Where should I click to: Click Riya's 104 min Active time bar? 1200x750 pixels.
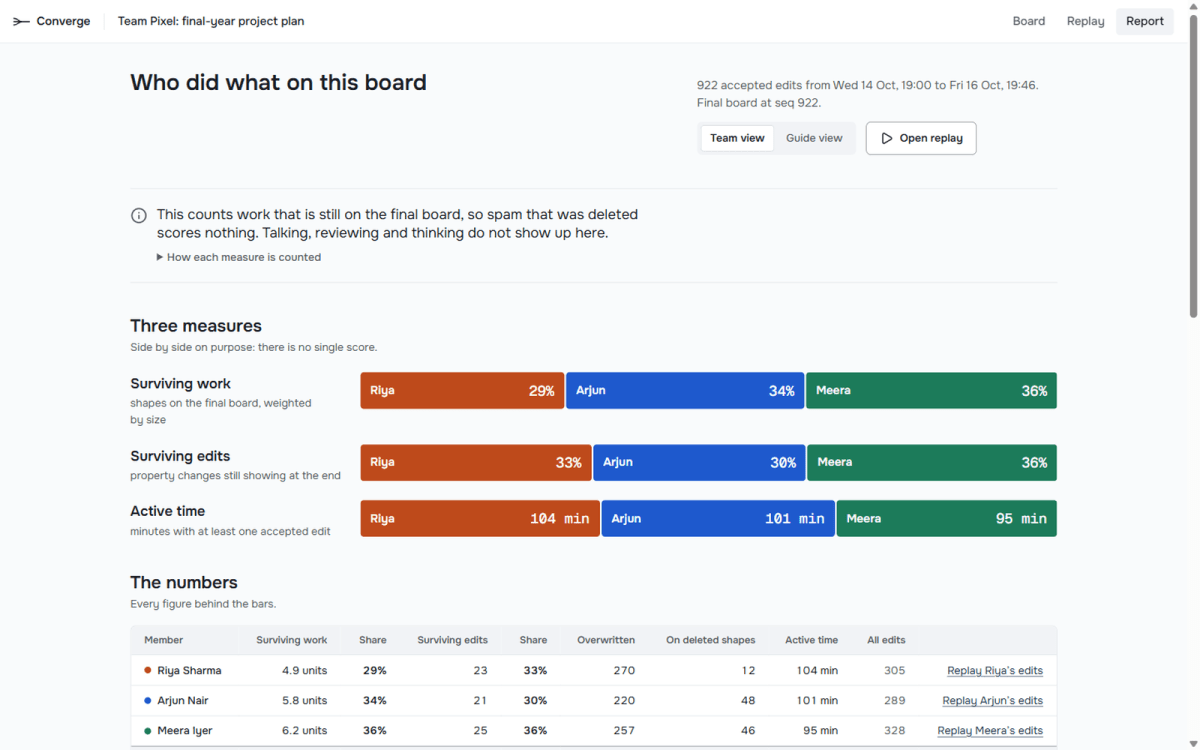(x=480, y=519)
